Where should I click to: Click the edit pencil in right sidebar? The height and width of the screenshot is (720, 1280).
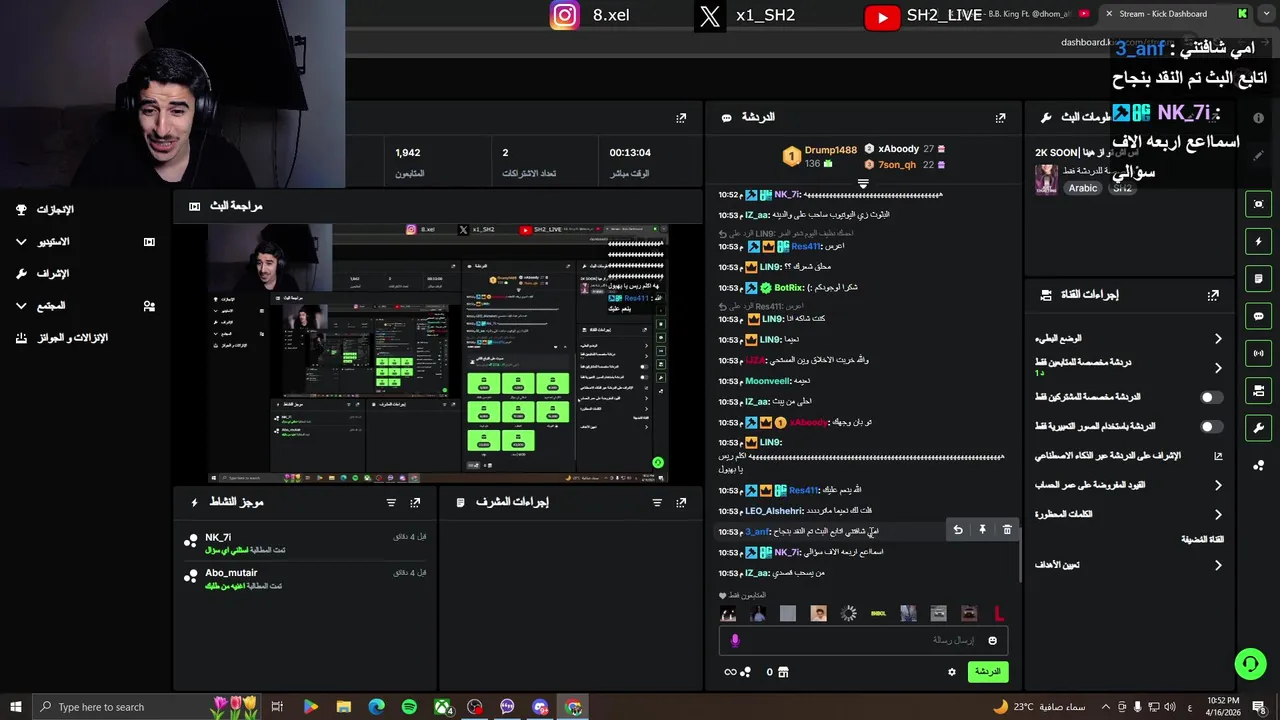1259,156
